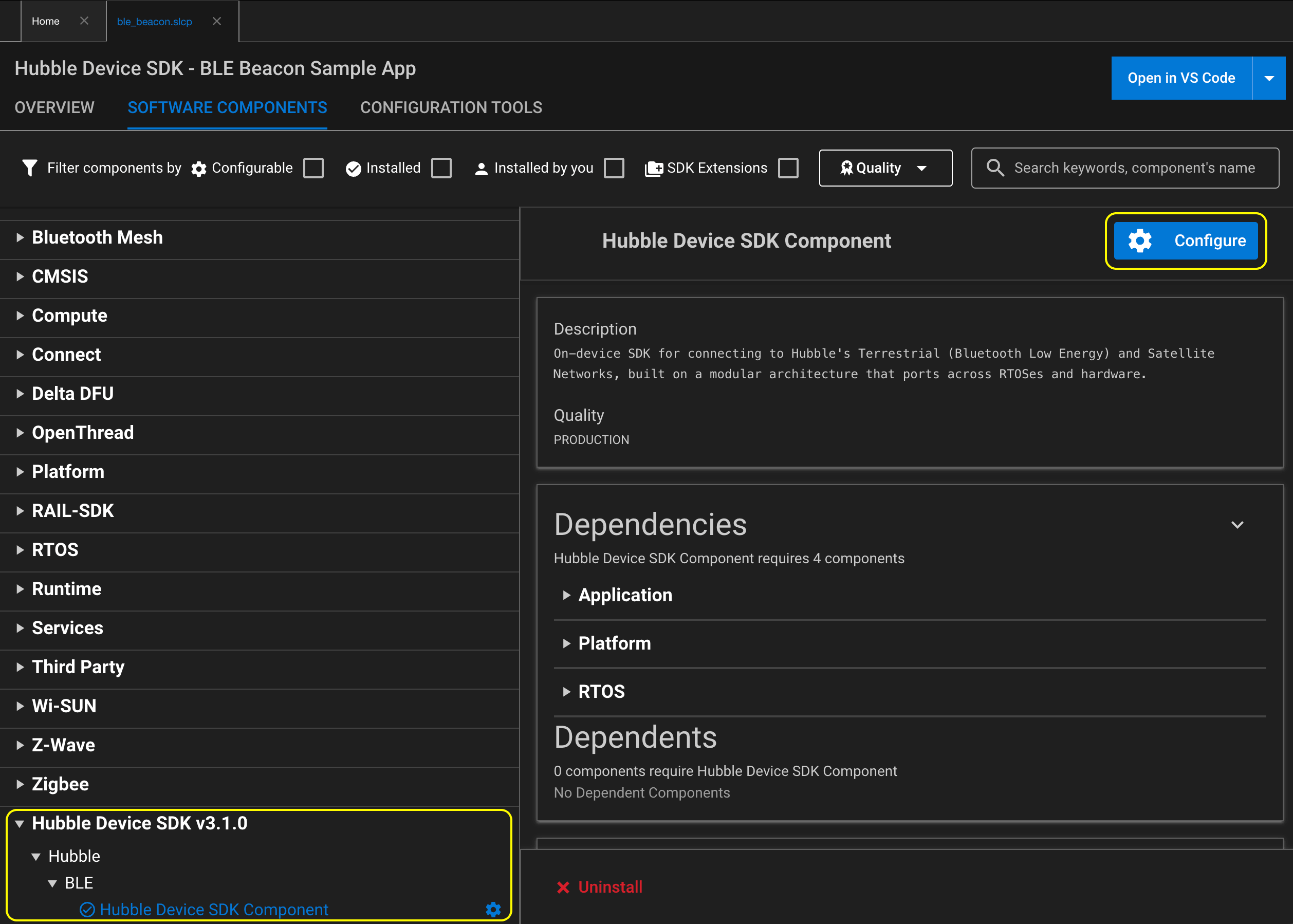Click the search magnifier icon
1293x924 pixels.
coord(995,168)
